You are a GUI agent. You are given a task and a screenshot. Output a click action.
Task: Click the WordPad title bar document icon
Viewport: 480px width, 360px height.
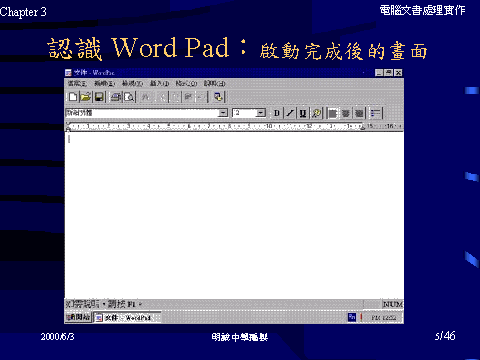click(x=68, y=73)
